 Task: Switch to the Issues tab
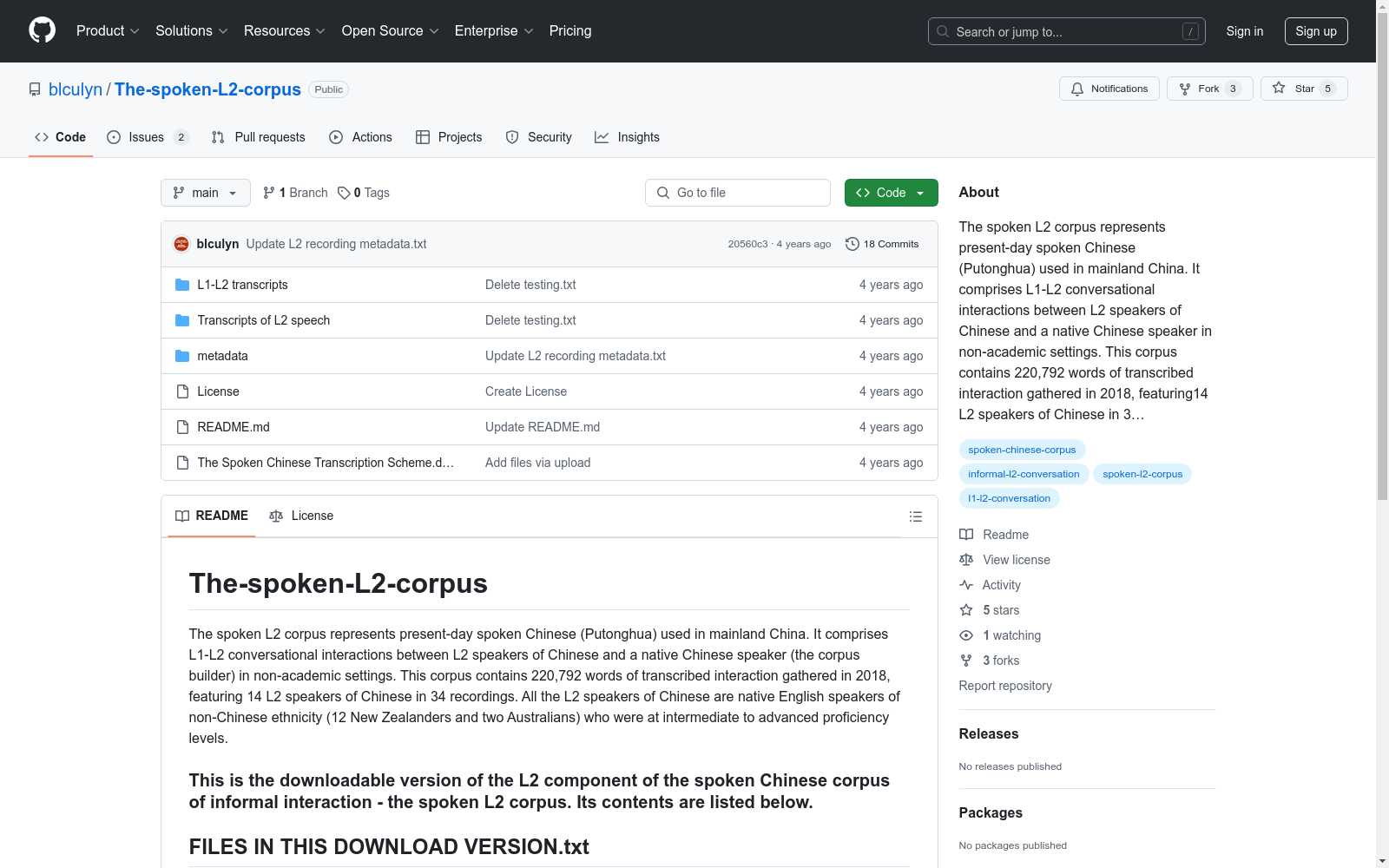pos(148,137)
